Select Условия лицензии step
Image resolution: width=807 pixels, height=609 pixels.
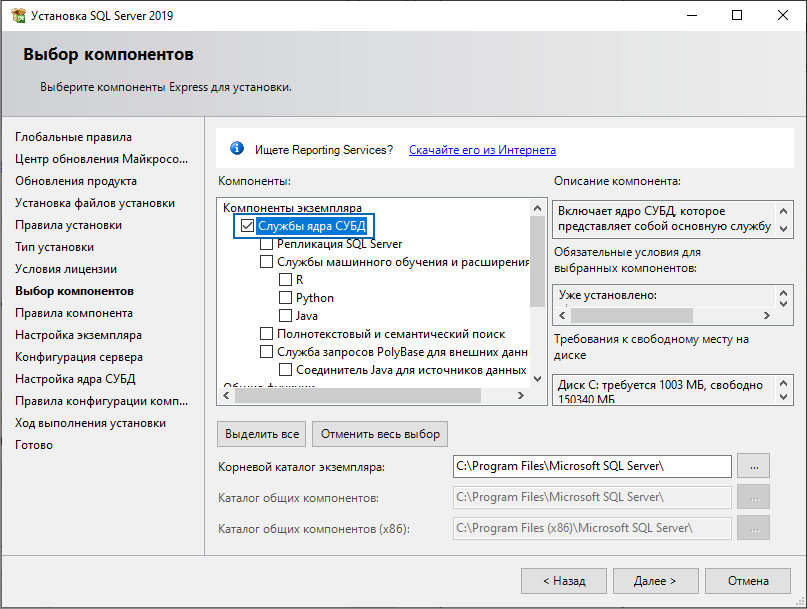click(x=66, y=269)
